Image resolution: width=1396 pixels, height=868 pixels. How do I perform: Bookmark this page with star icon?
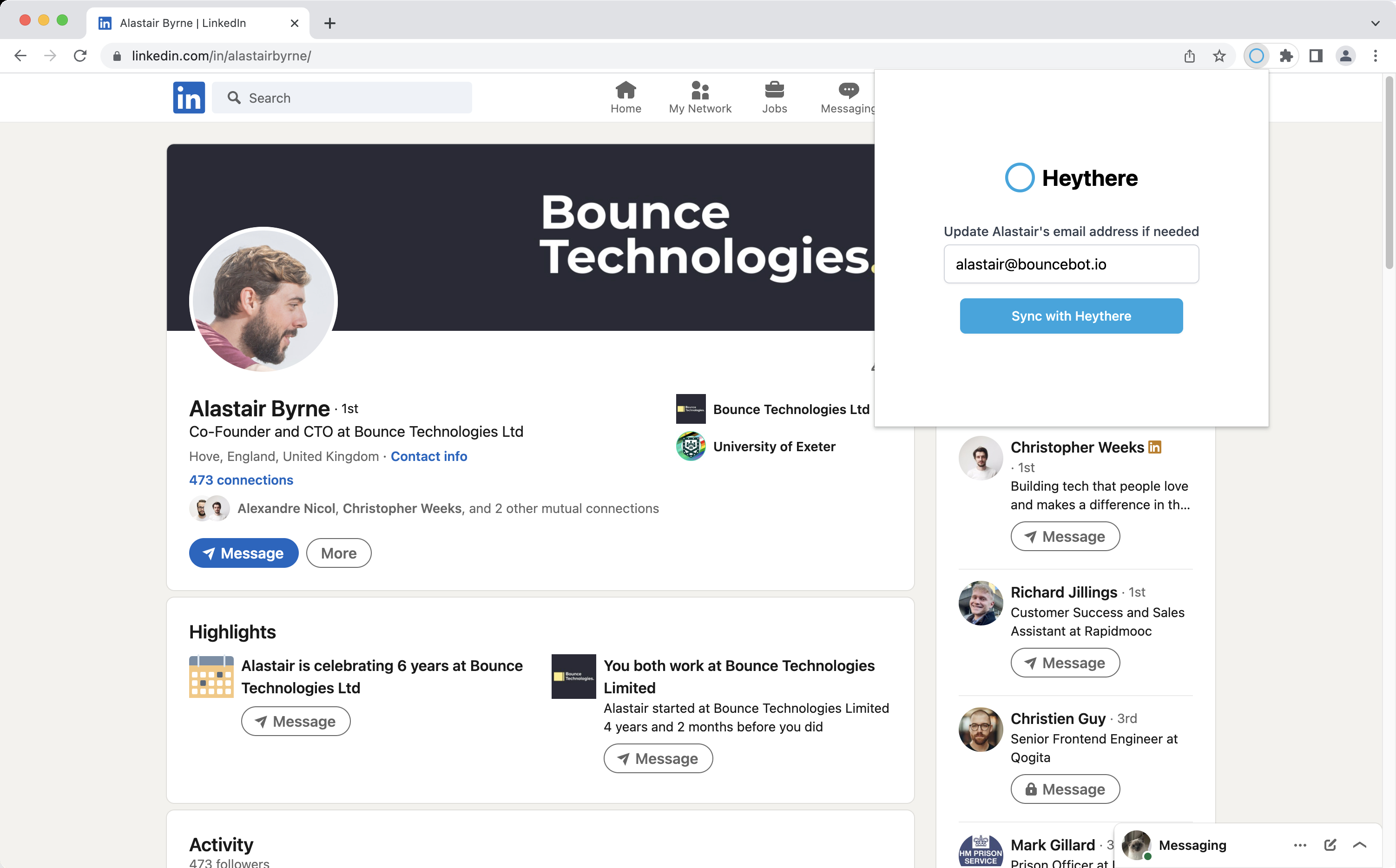1219,56
